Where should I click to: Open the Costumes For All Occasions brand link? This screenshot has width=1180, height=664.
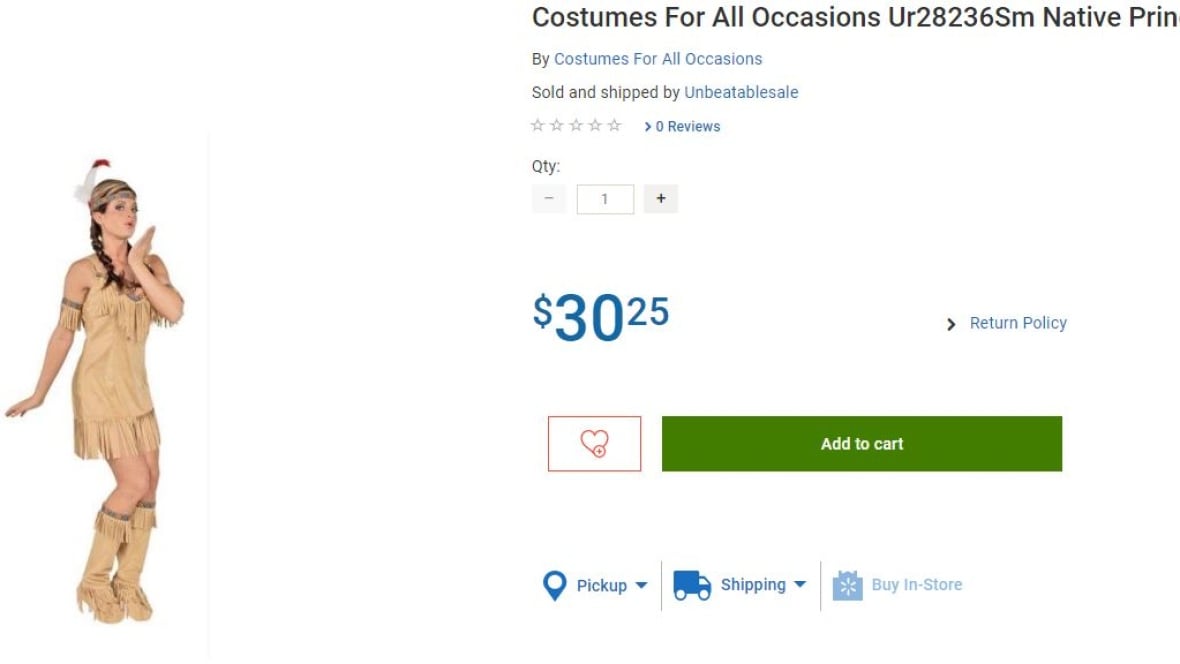(658, 59)
